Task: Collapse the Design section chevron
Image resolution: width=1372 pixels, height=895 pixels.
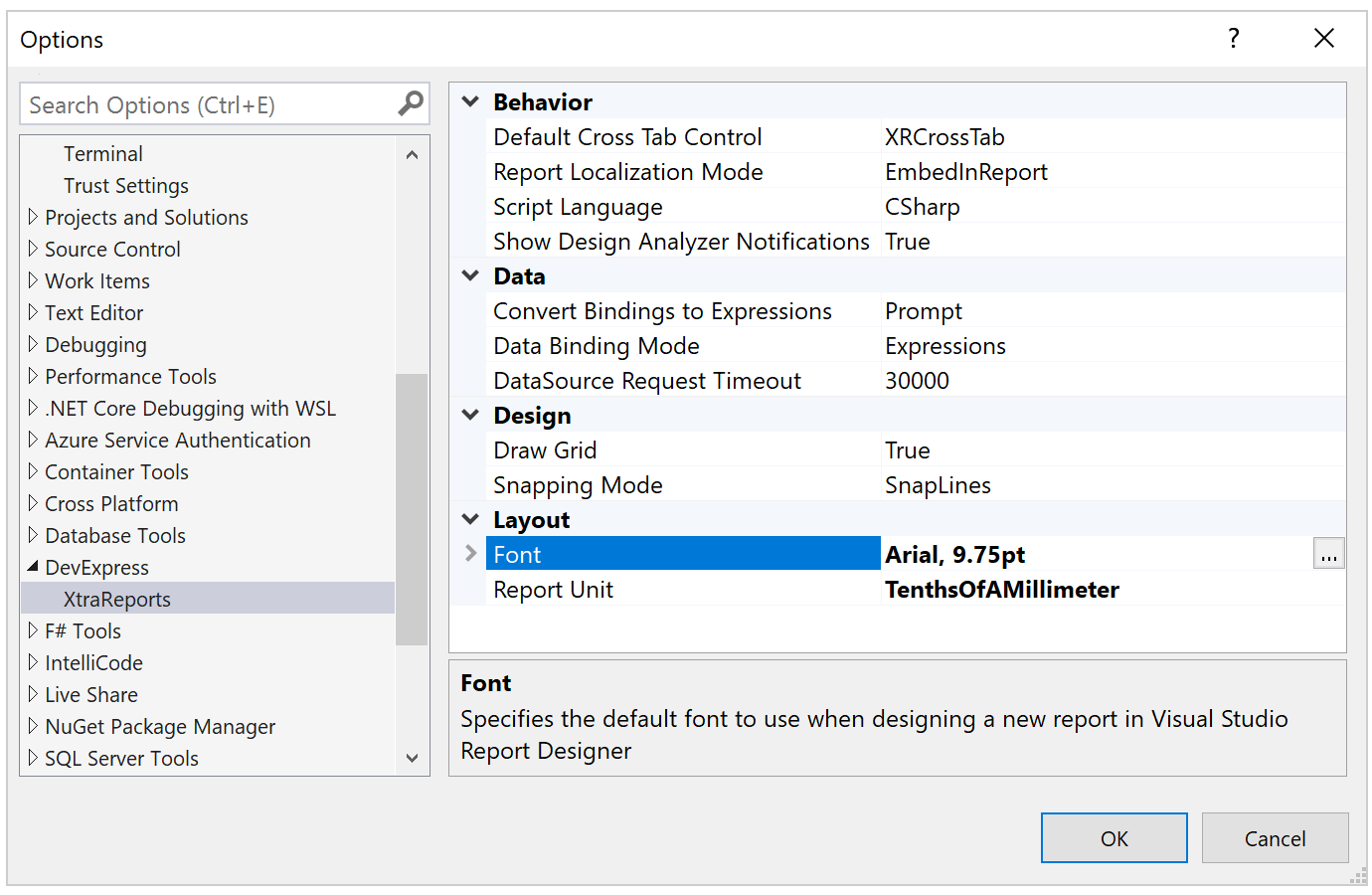Action: pos(469,415)
